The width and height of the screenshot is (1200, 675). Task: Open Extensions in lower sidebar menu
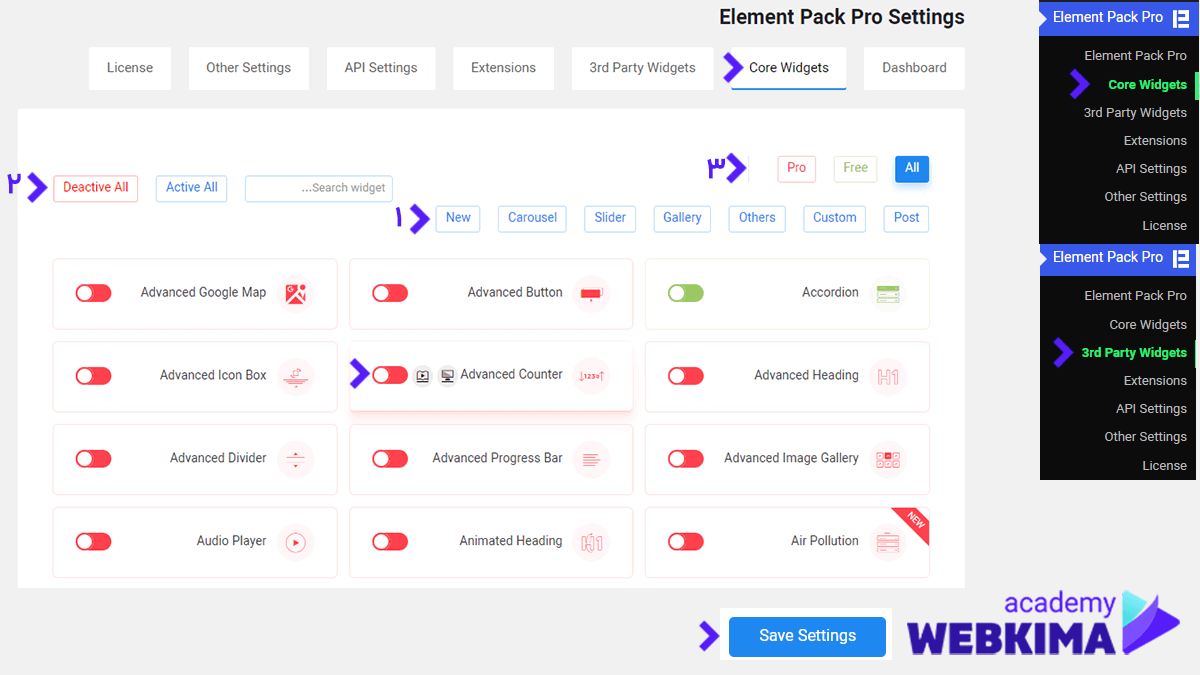pos(1155,381)
